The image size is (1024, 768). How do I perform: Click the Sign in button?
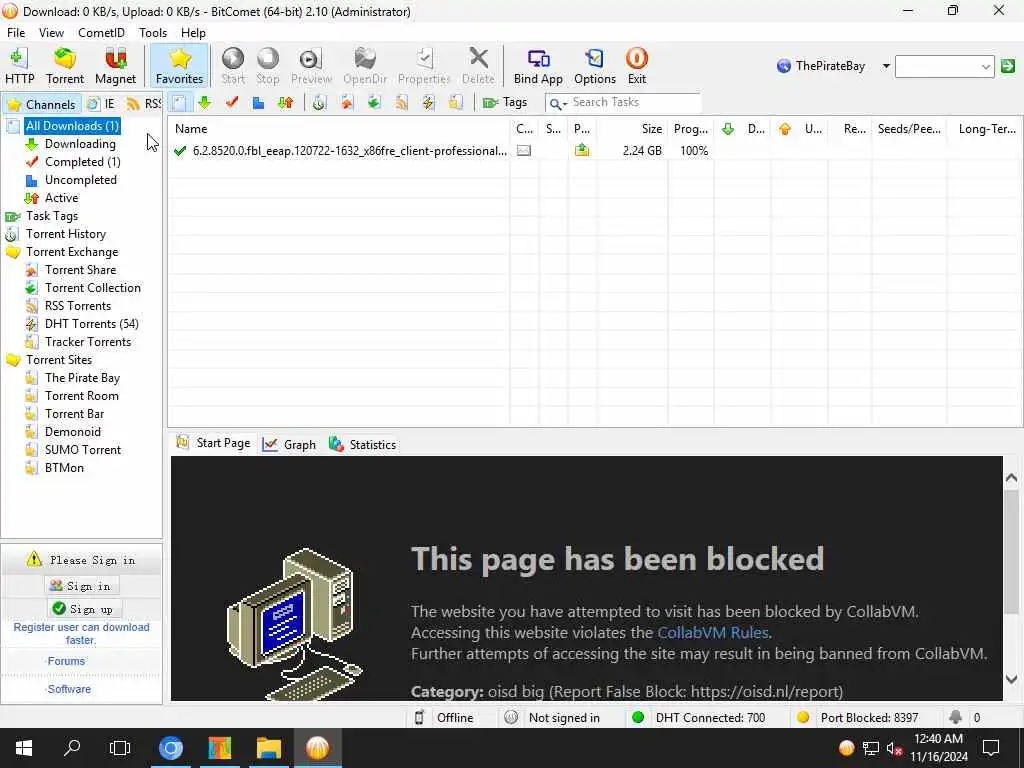pos(82,586)
